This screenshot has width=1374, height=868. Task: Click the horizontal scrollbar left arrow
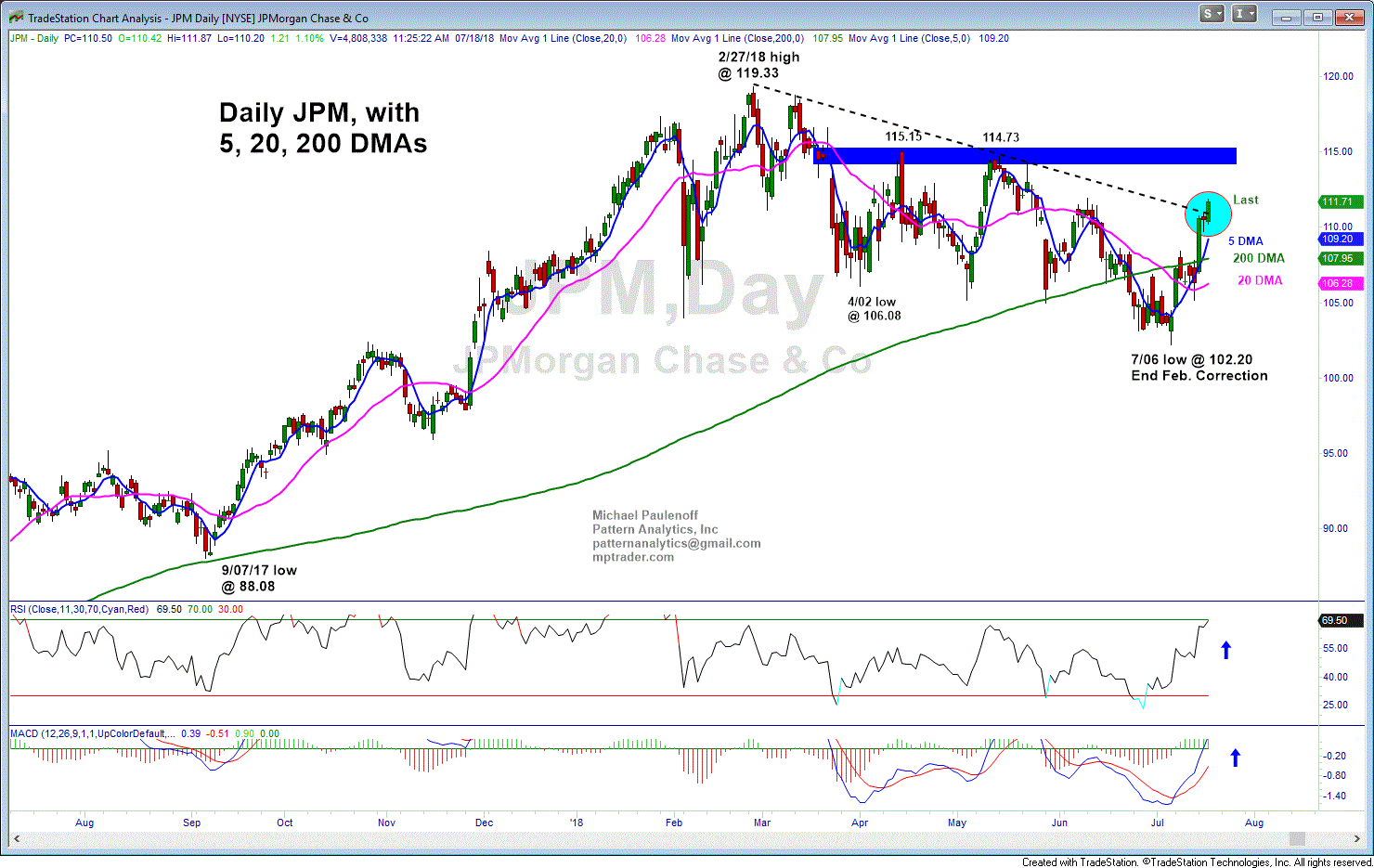point(16,838)
